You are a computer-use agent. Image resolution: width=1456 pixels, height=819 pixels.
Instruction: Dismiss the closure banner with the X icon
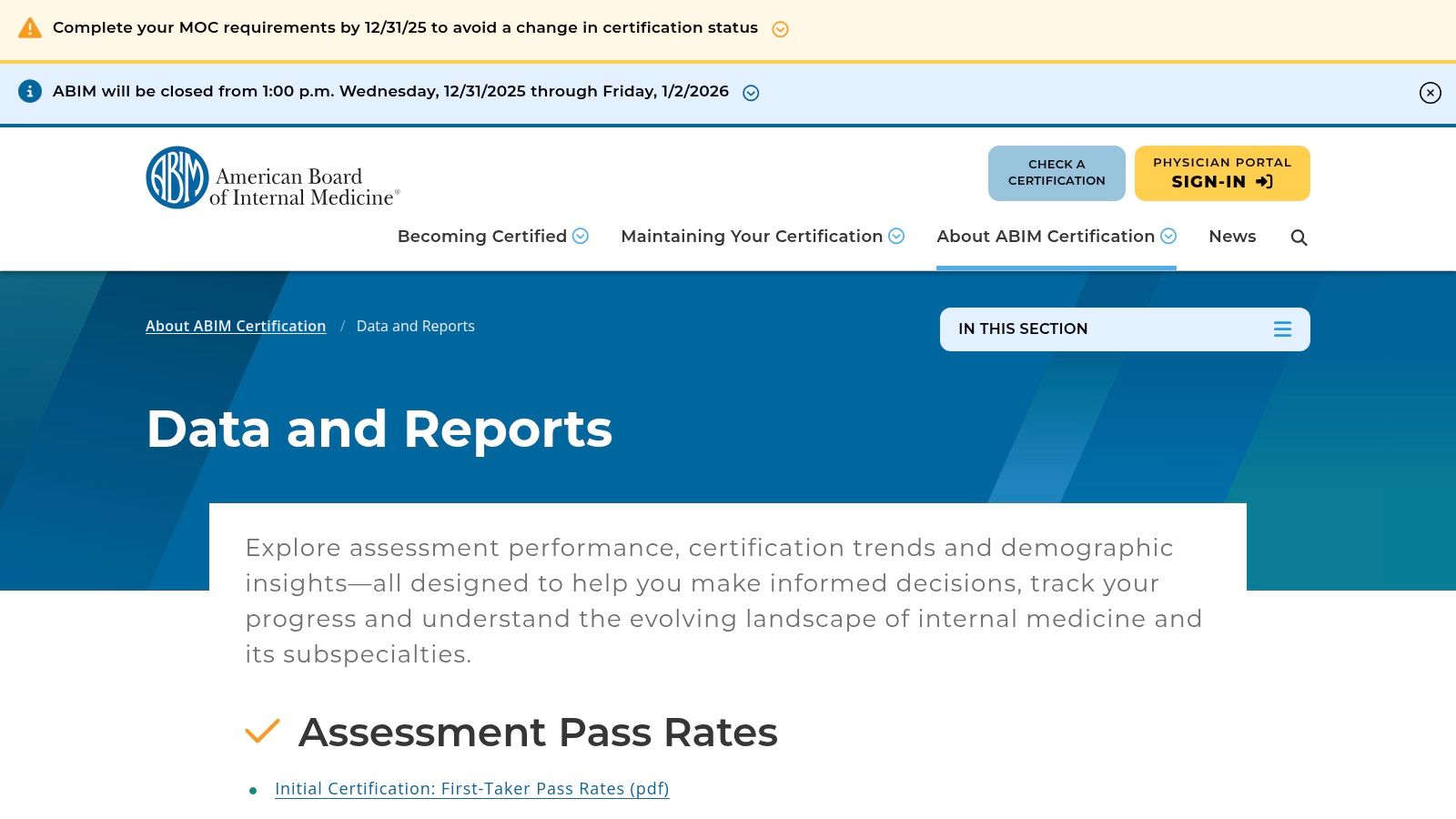[1430, 94]
